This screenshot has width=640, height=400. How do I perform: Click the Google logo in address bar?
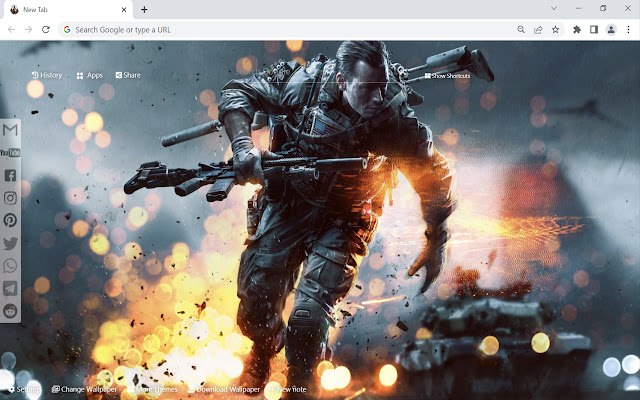[67, 29]
